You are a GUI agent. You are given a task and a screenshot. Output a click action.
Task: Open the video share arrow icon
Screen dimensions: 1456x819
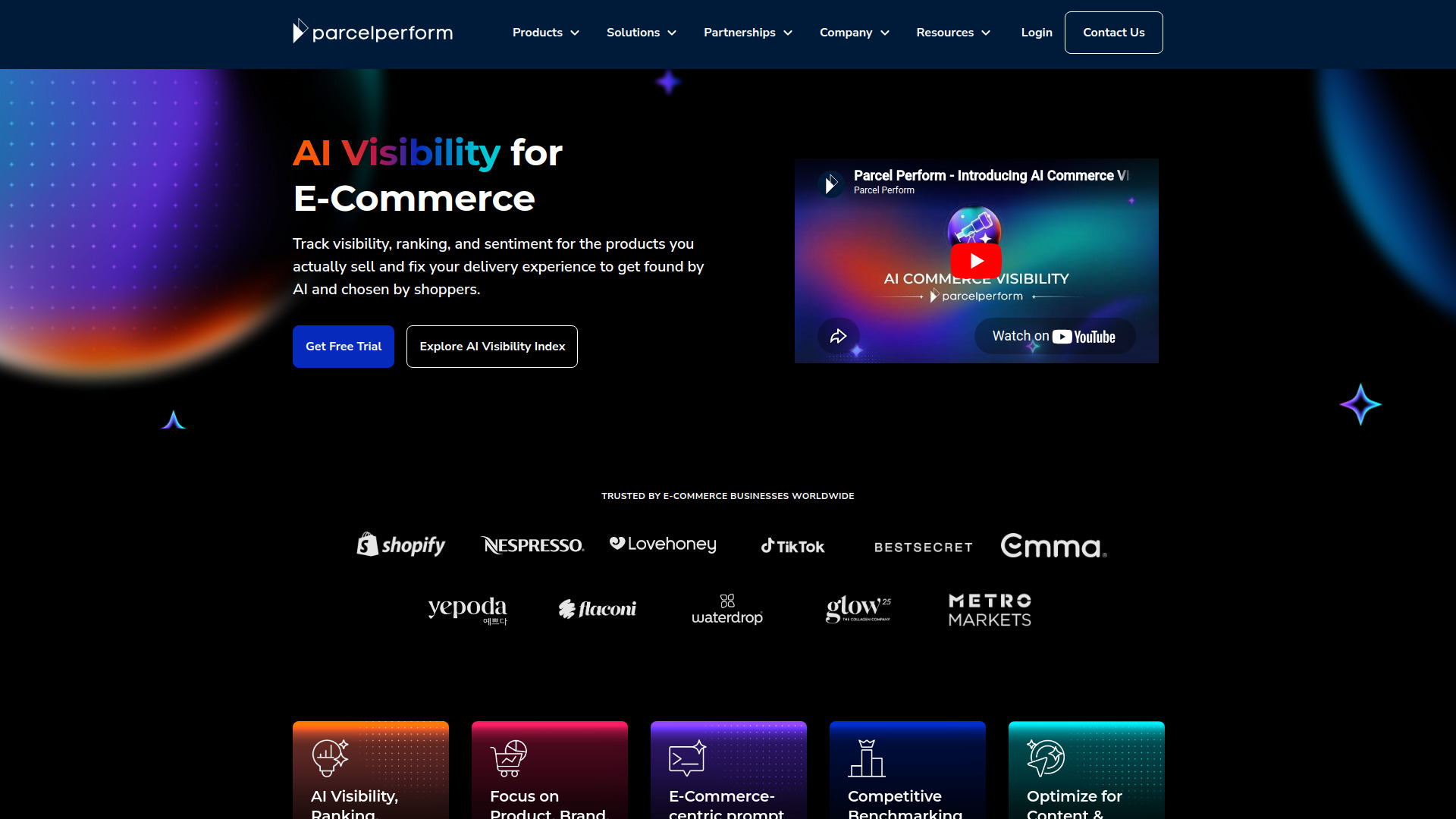point(838,334)
